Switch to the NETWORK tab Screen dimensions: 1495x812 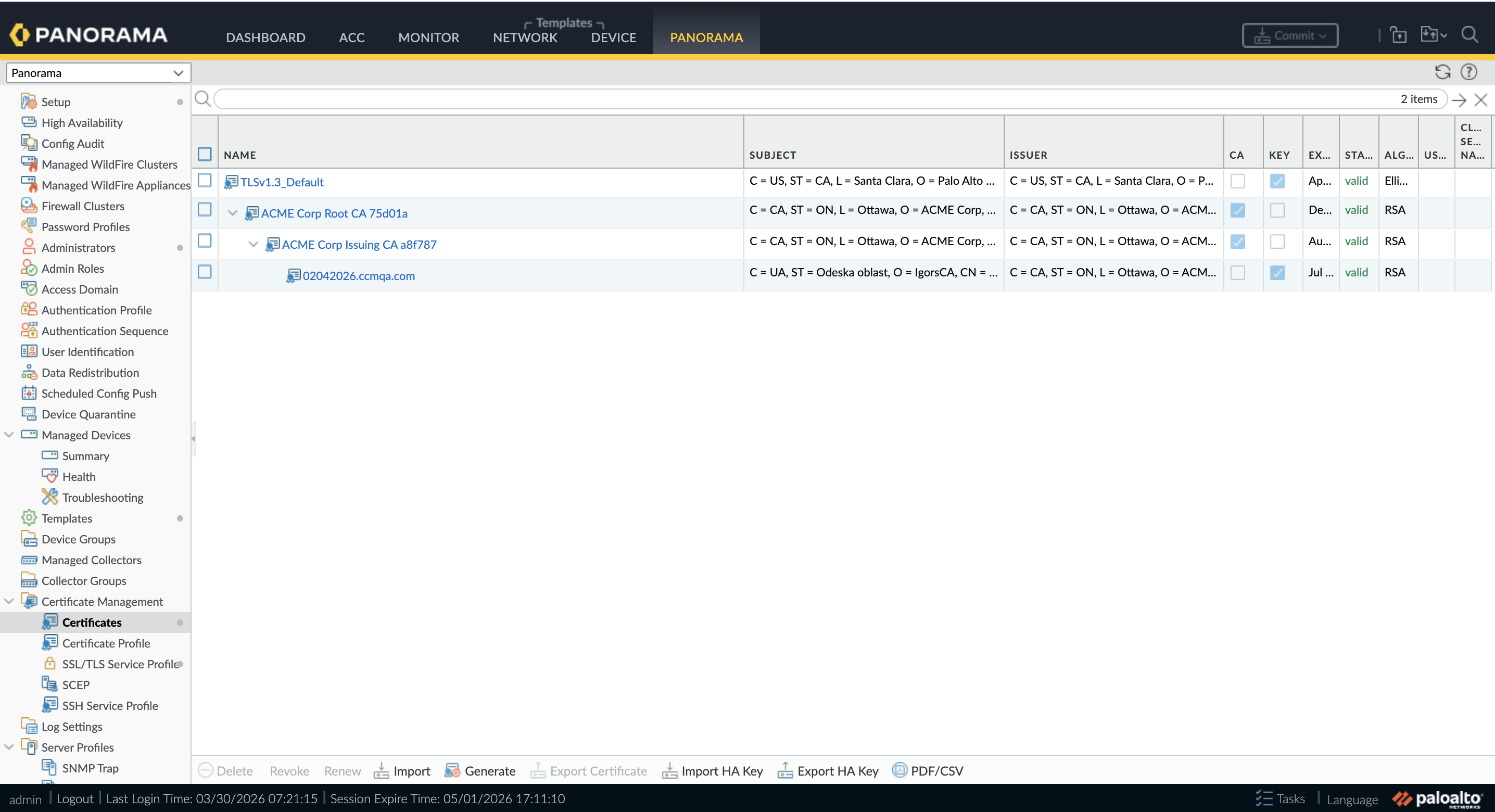tap(525, 37)
